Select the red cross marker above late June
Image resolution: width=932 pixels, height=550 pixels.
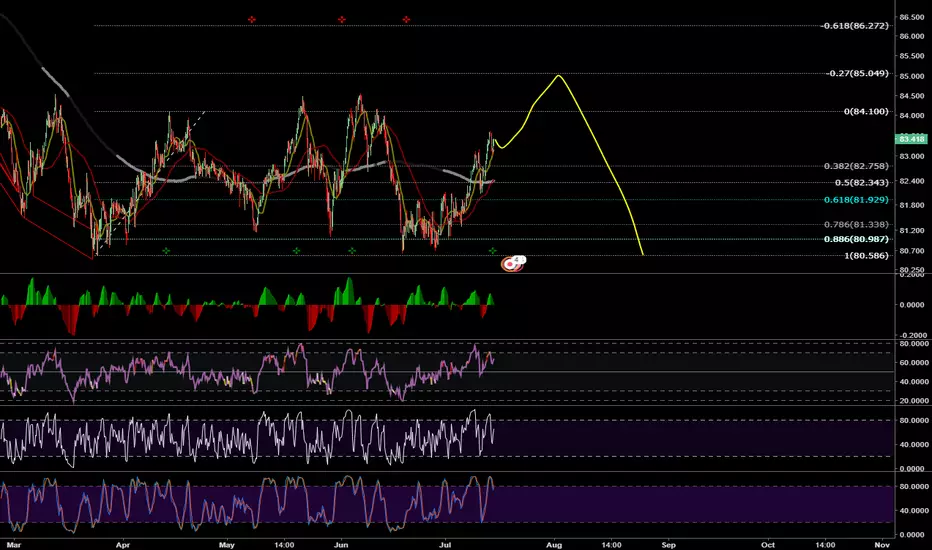406,20
